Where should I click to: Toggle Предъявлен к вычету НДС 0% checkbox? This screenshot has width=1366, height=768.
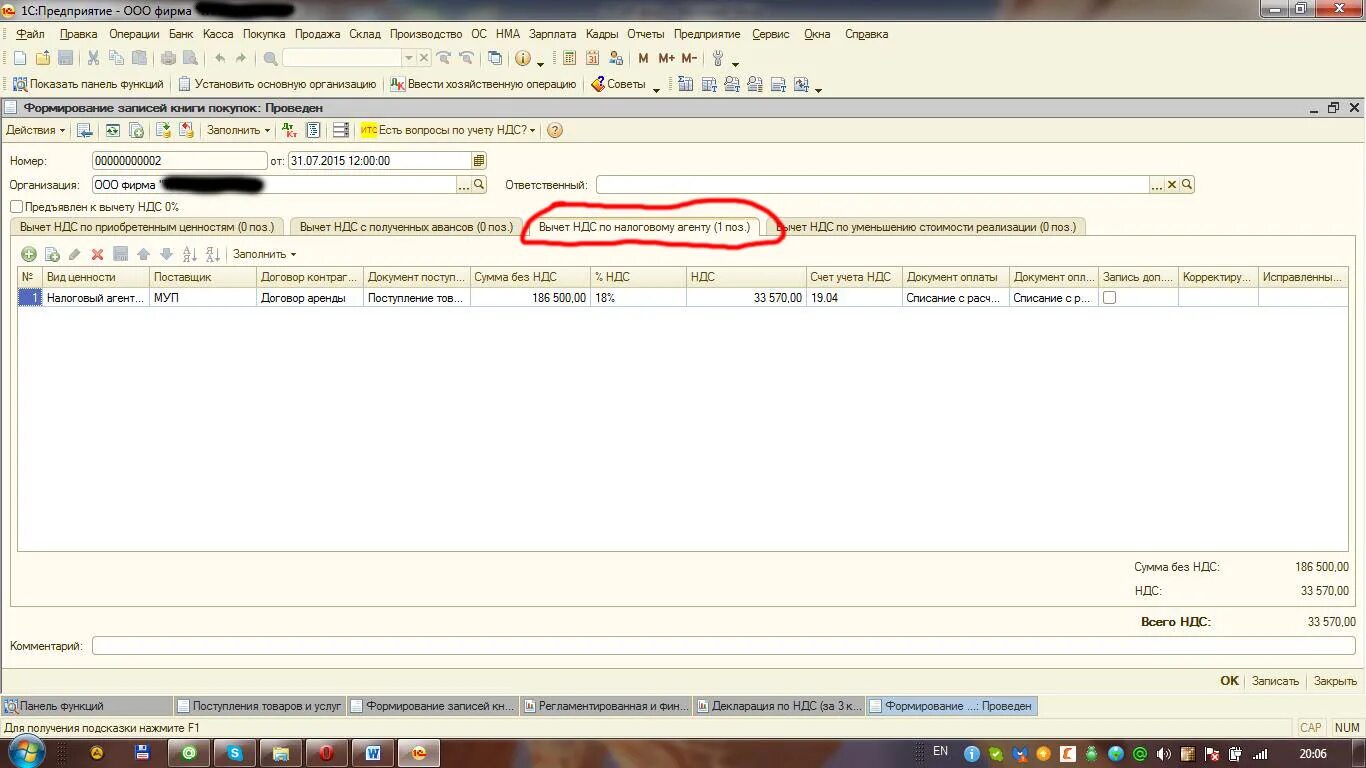(x=16, y=206)
